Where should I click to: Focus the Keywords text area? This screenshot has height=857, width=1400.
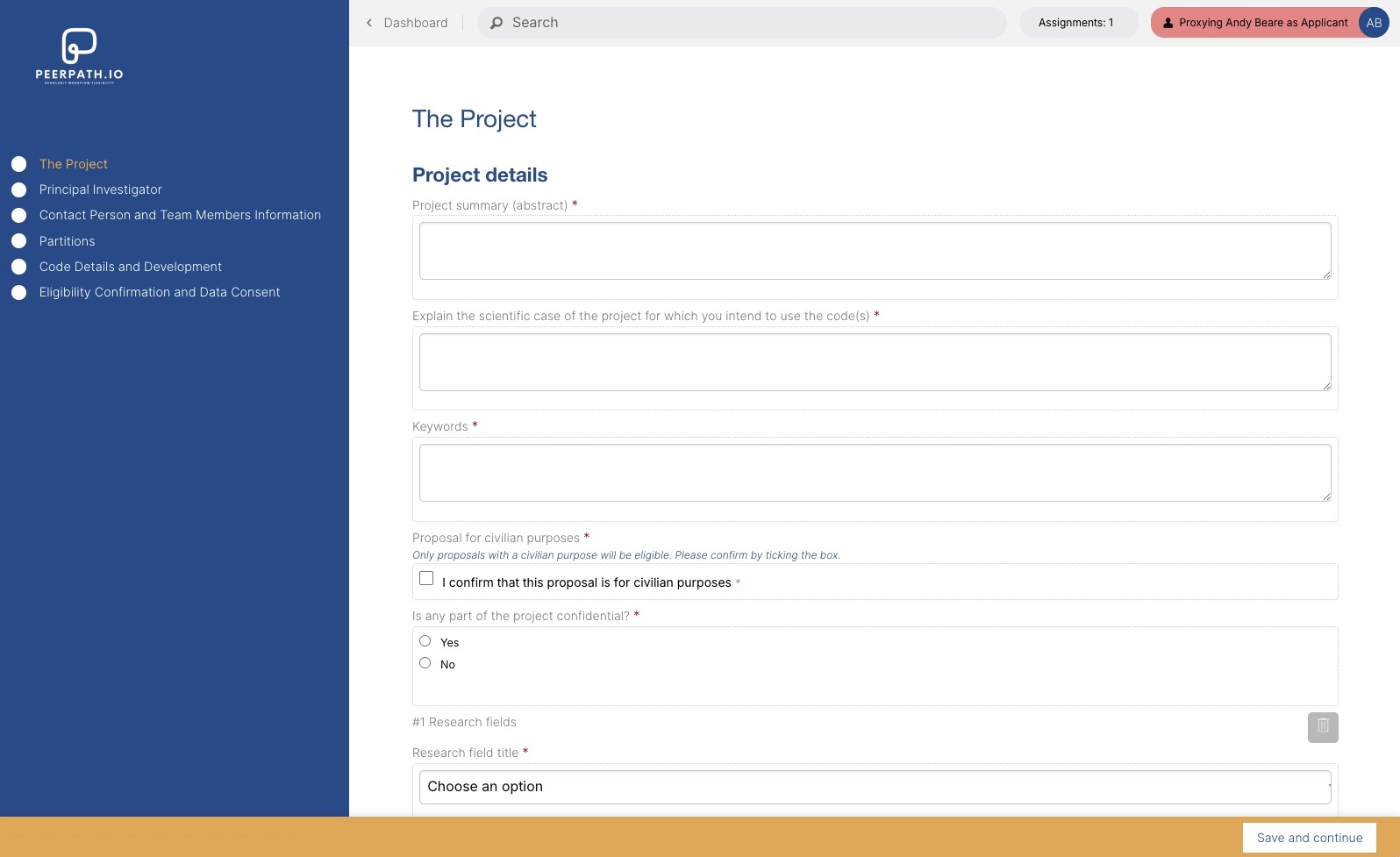(x=875, y=473)
